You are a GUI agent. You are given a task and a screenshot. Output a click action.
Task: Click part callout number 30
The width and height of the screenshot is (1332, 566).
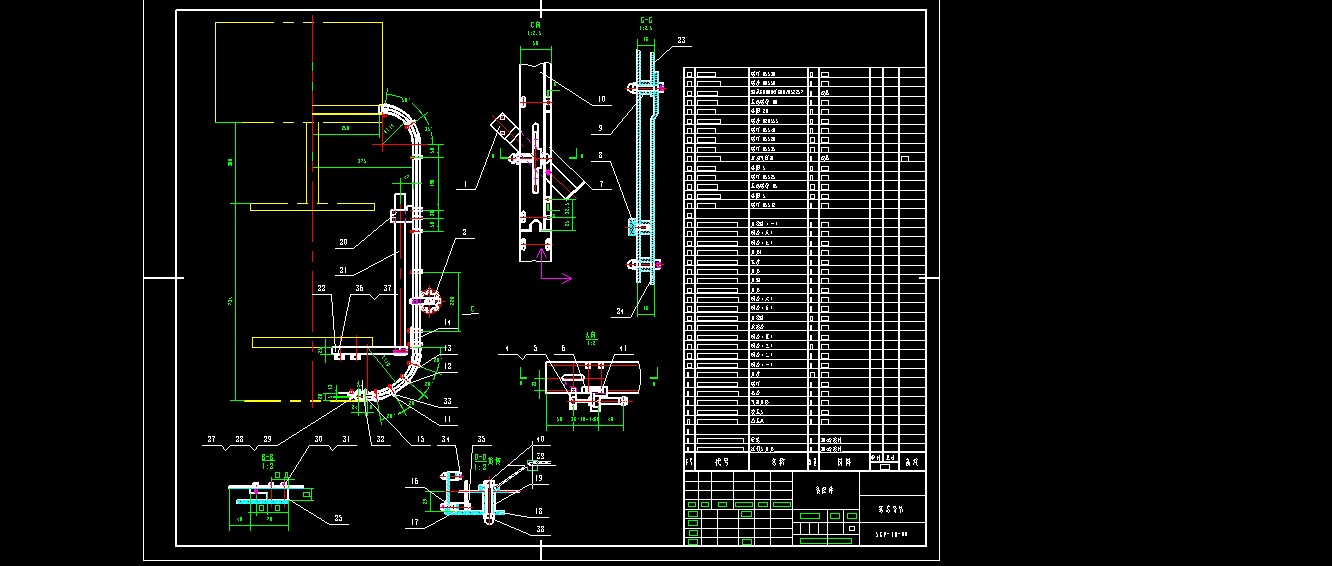pyautogui.click(x=318, y=439)
